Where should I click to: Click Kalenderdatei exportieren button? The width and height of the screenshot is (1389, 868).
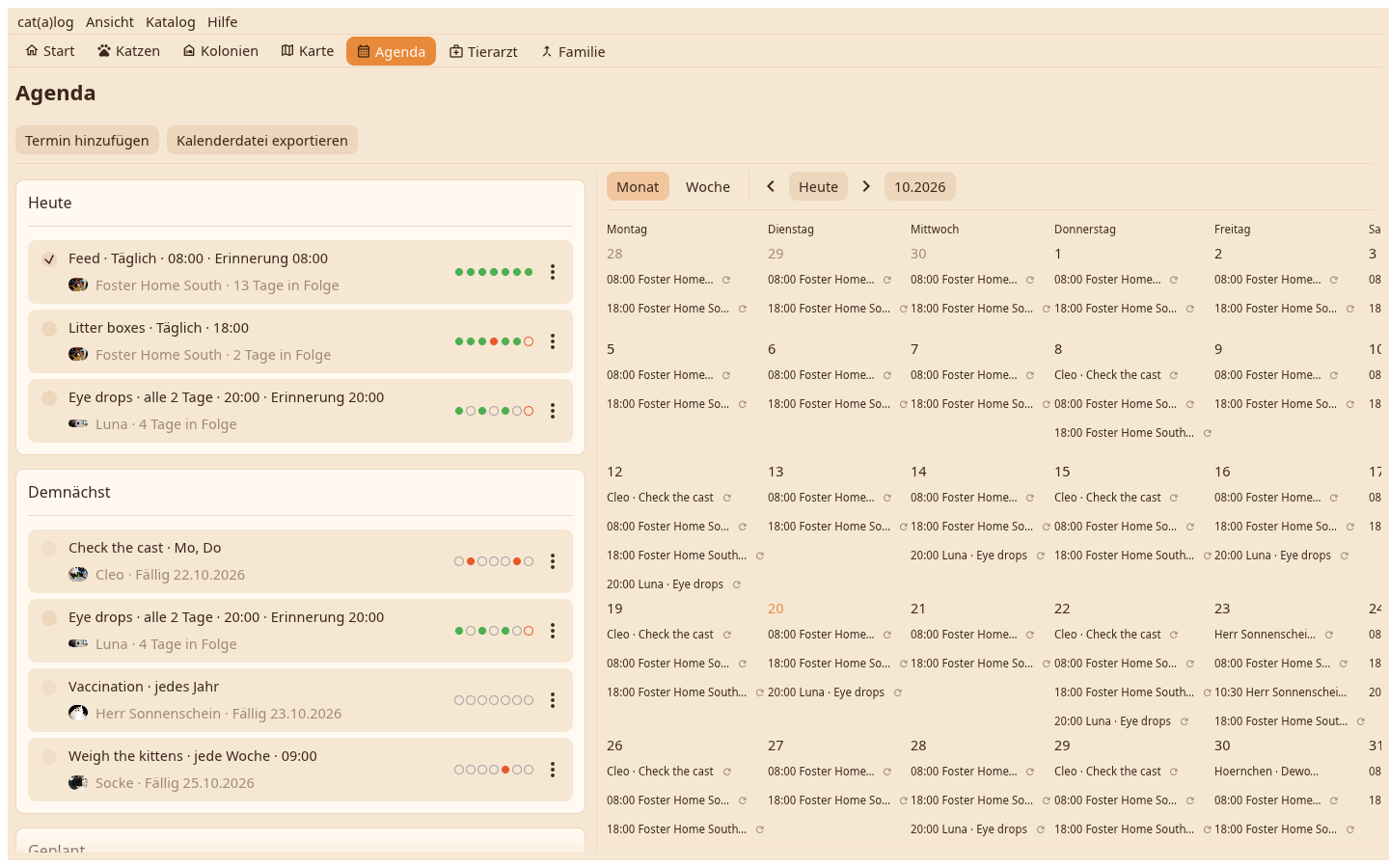[262, 140]
